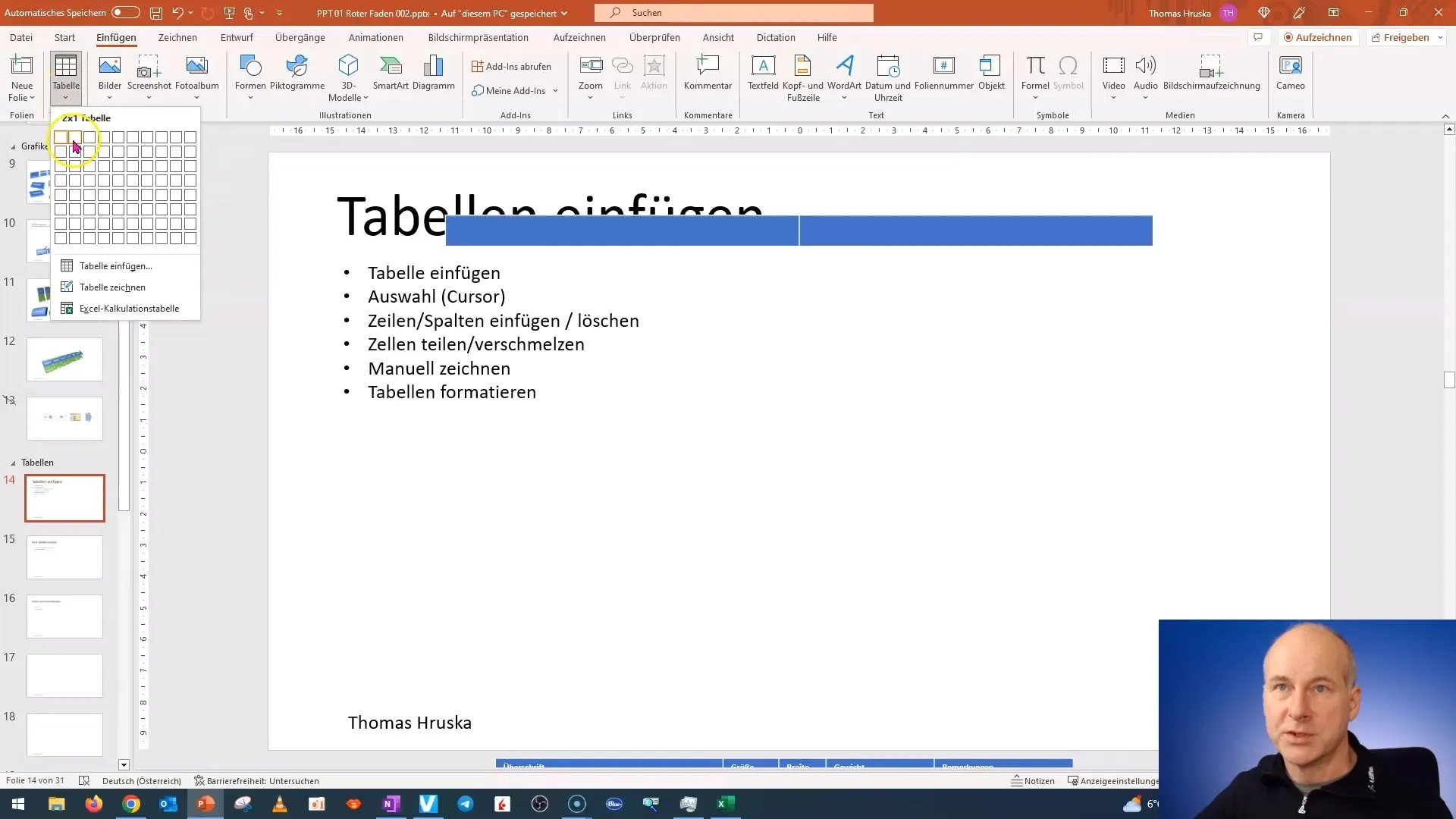Click Neue Folie button

[21, 77]
